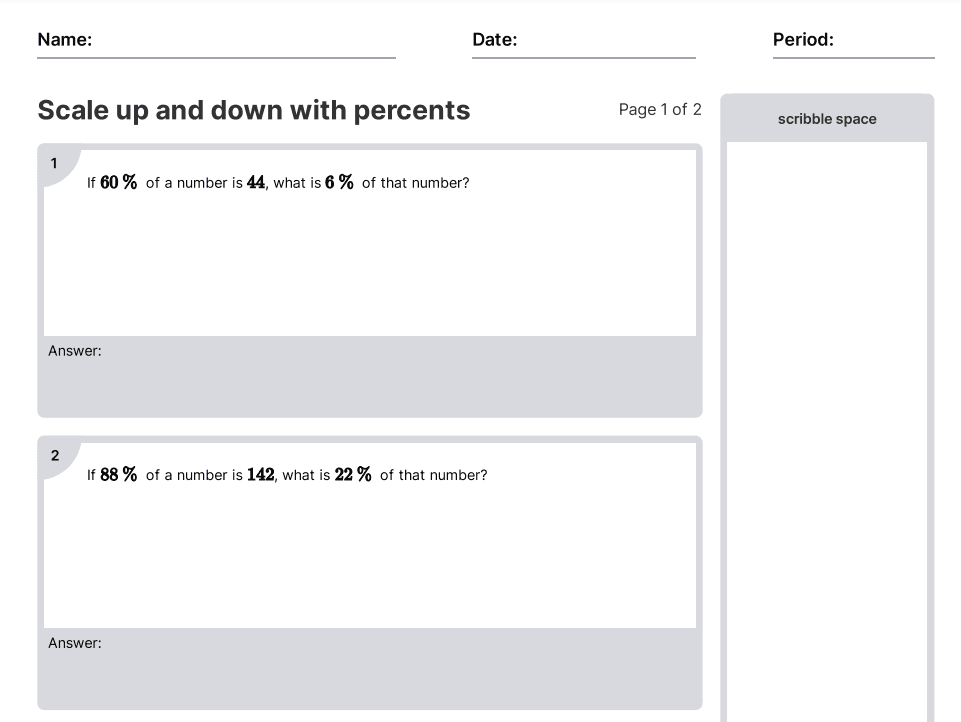Click the value 44 in question 1
Viewport: 961px width, 722px height.
(256, 183)
